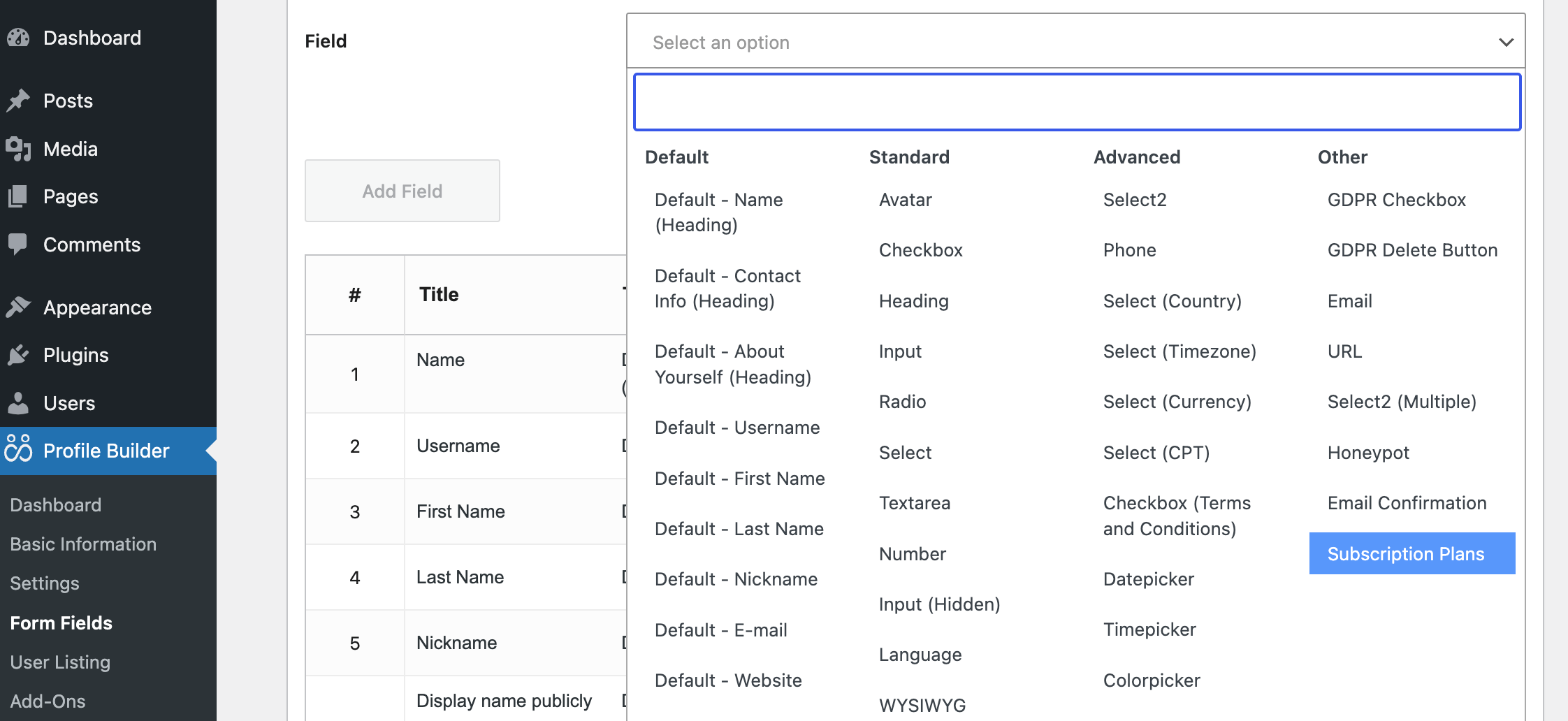The width and height of the screenshot is (1568, 721).
Task: Open User Listing submenu link
Action: coord(60,662)
